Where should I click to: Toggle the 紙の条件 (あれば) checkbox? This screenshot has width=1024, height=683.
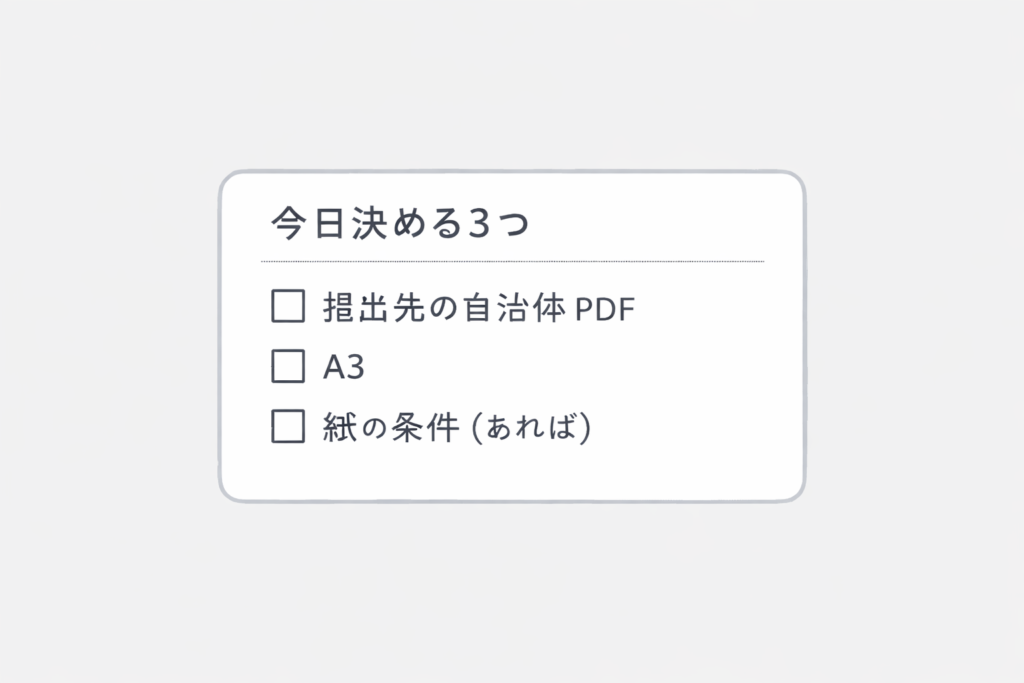tap(288, 427)
